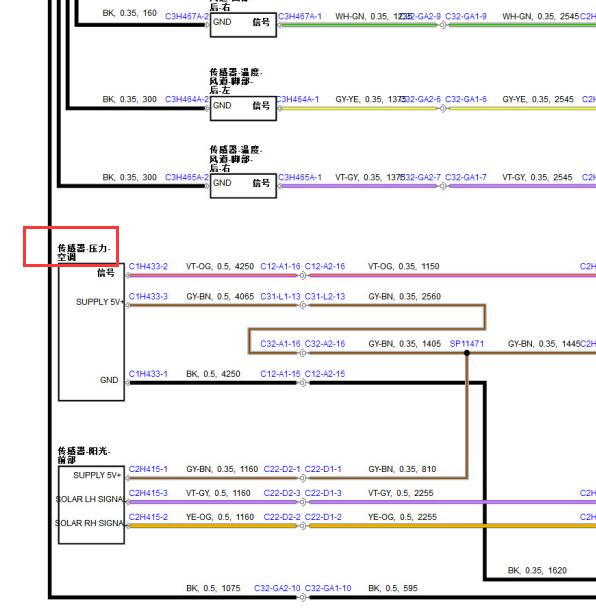Select the 传感器-阳光-前部 sensor title

pos(84,456)
